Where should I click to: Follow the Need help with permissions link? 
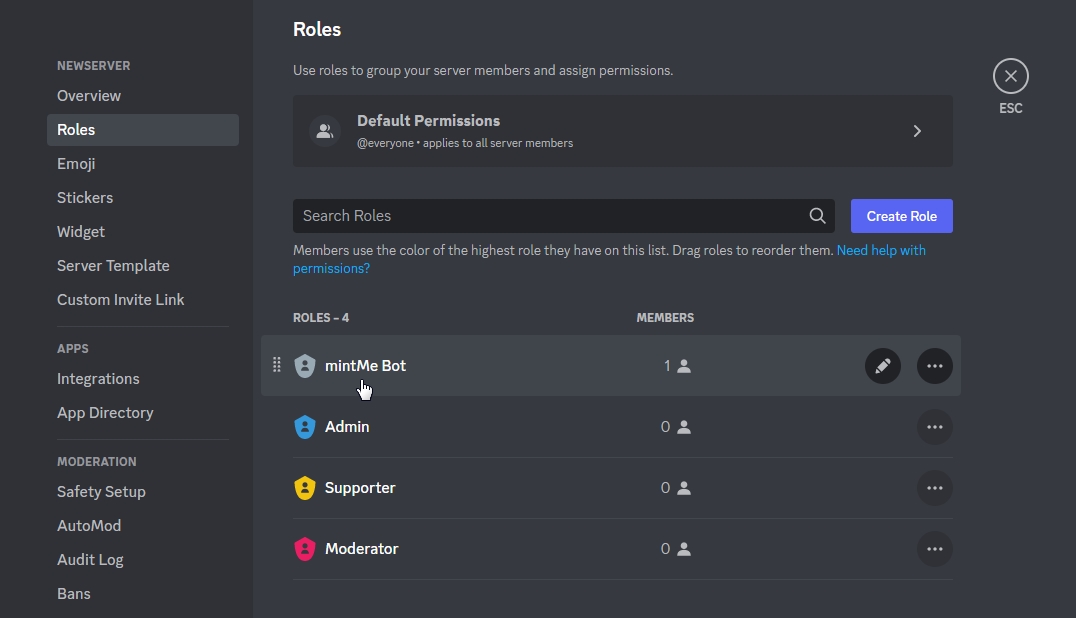880,250
